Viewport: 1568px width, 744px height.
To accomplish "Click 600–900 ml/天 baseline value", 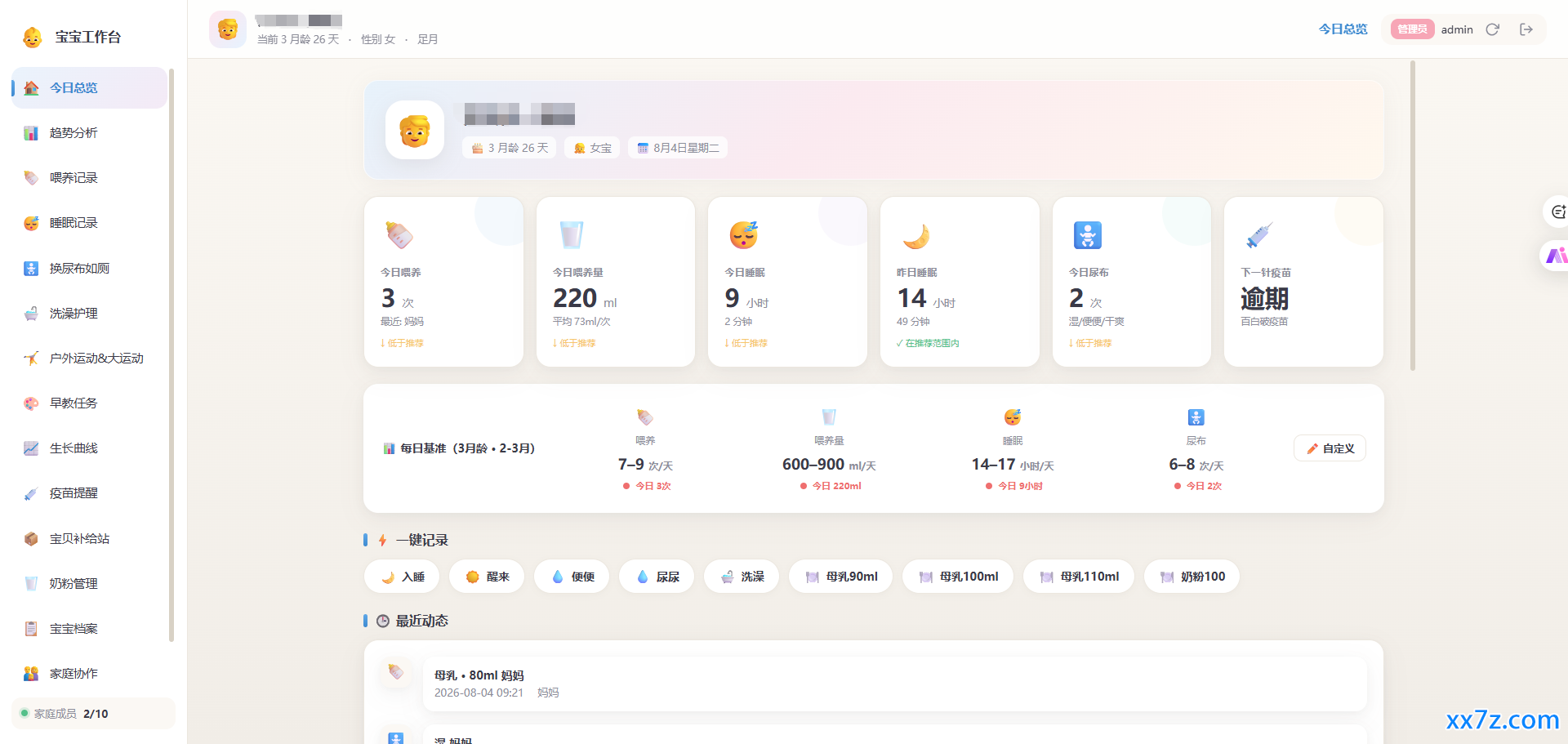I will click(x=829, y=465).
